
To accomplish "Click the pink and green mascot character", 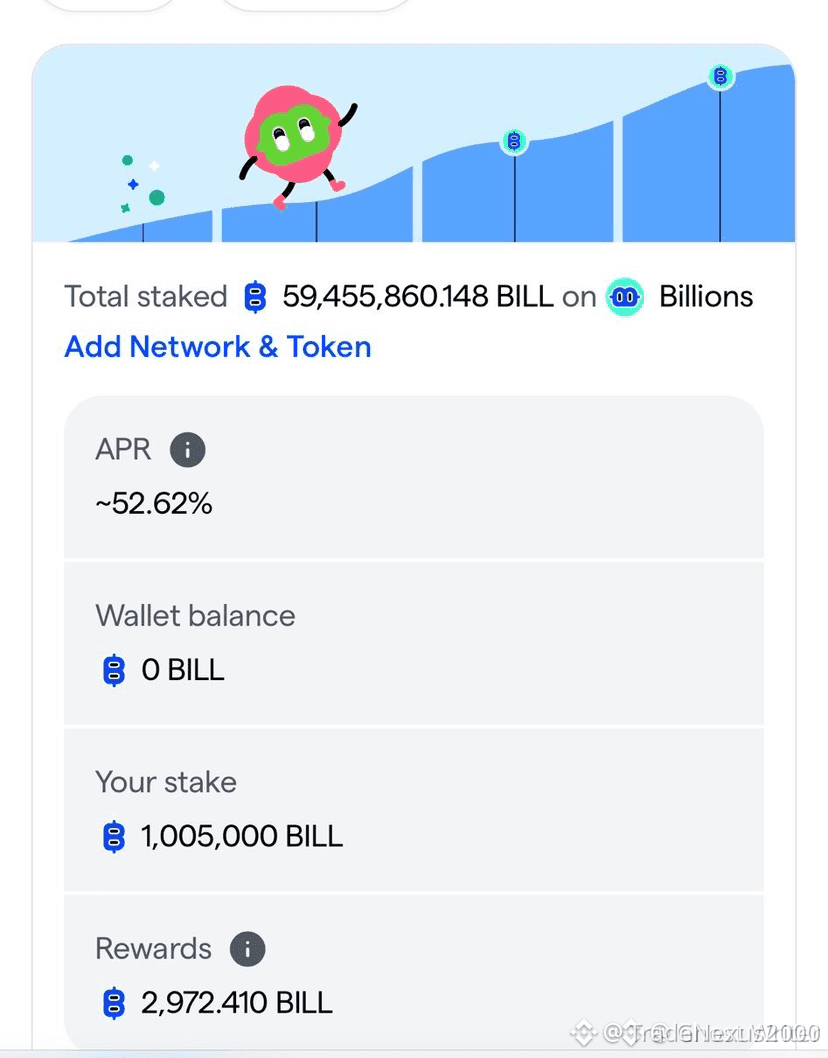I will (298, 146).
